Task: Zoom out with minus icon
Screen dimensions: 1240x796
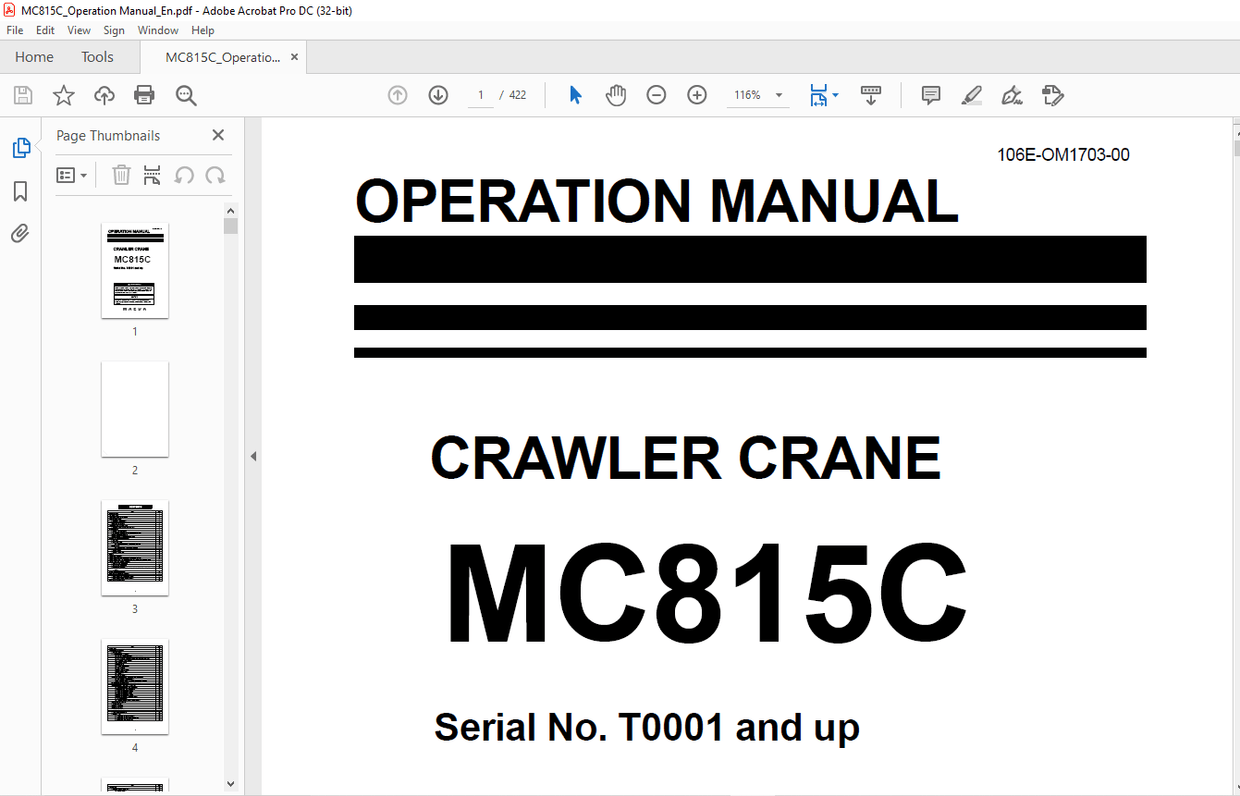Action: click(x=656, y=95)
